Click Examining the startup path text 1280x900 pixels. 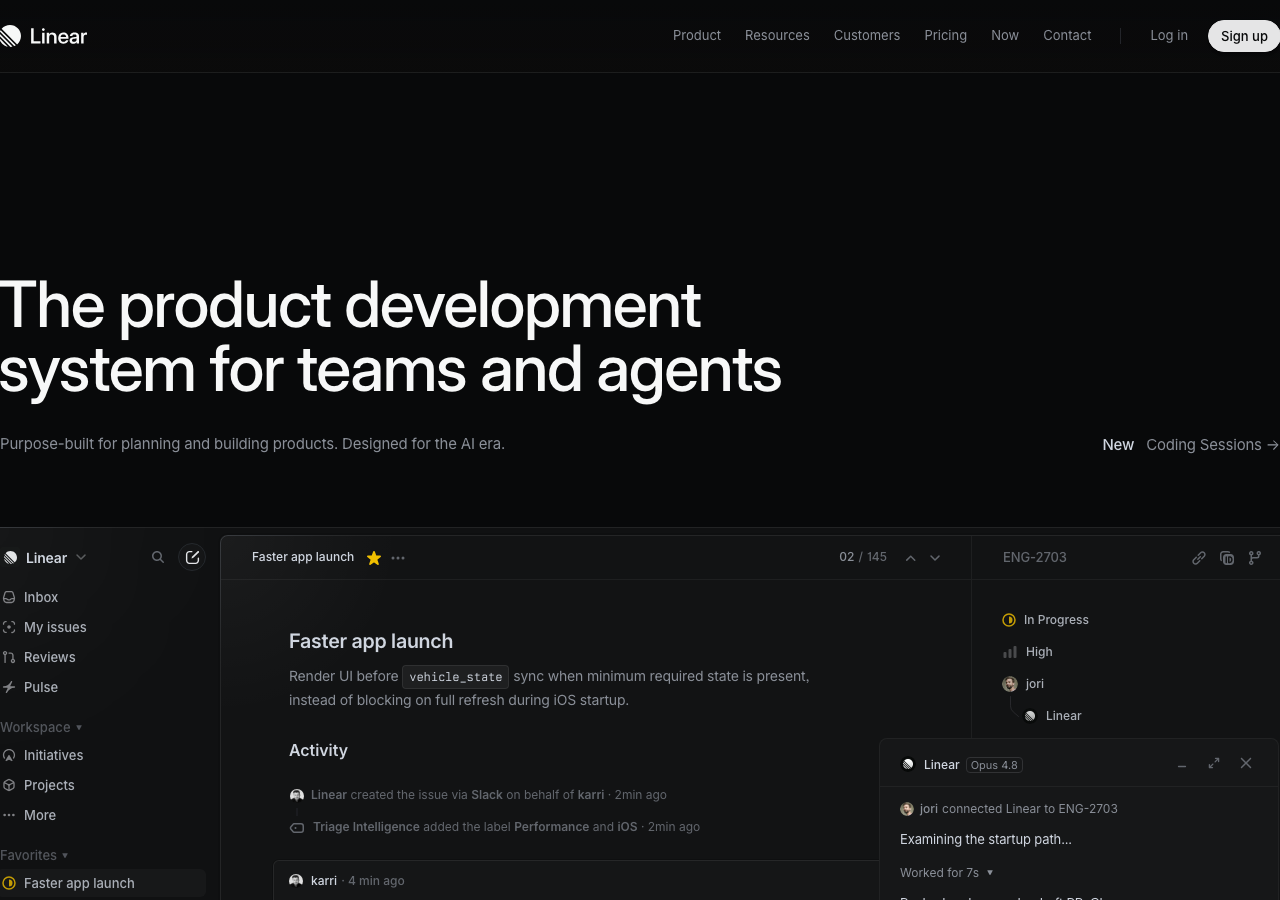click(x=986, y=839)
